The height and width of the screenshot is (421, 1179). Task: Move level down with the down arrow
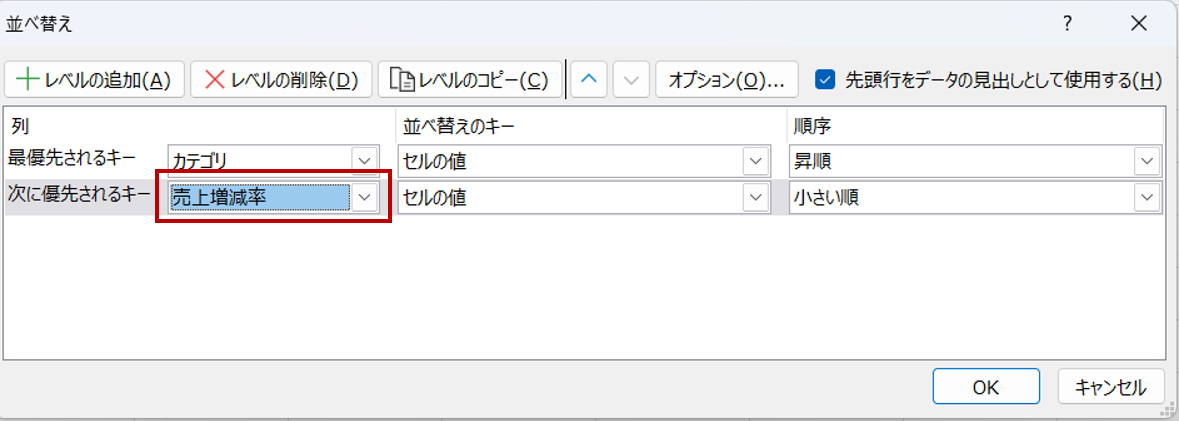[631, 80]
